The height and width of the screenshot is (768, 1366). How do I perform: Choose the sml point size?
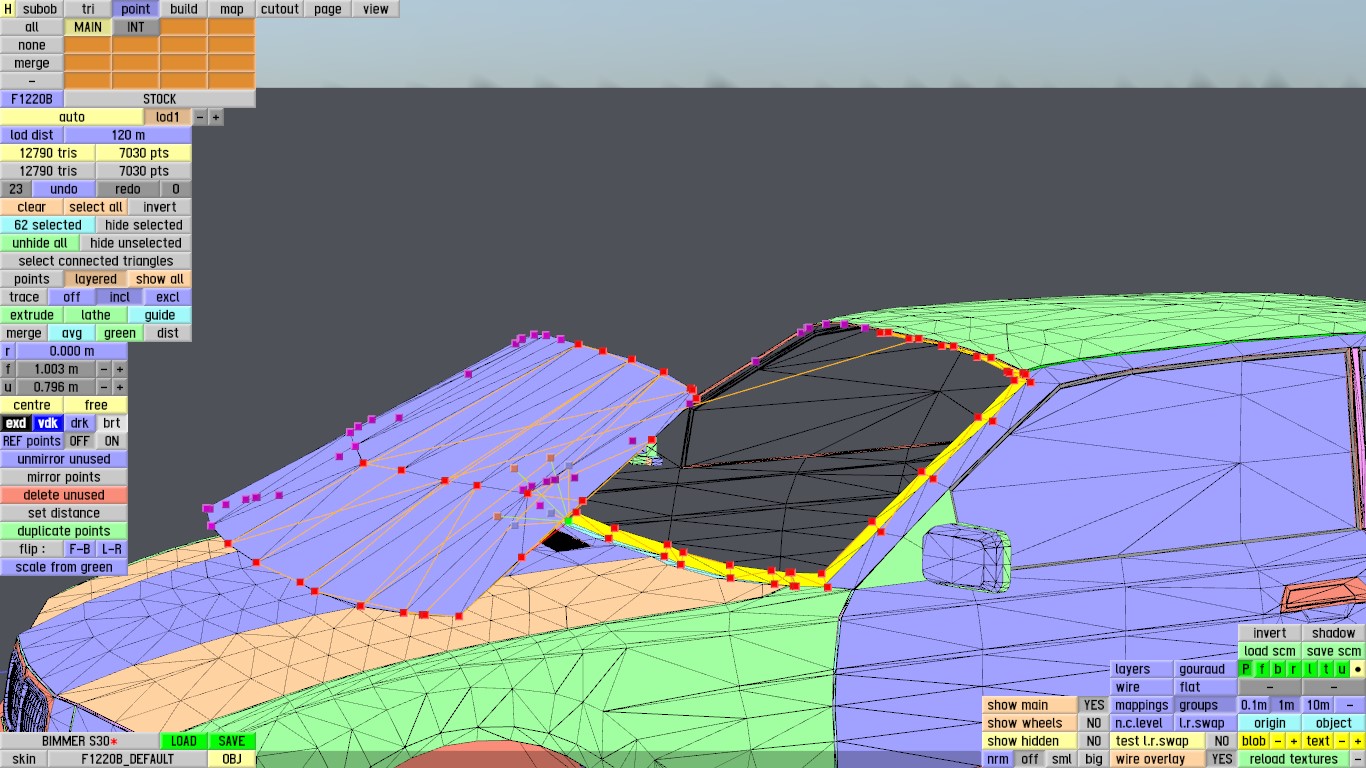[x=1062, y=759]
